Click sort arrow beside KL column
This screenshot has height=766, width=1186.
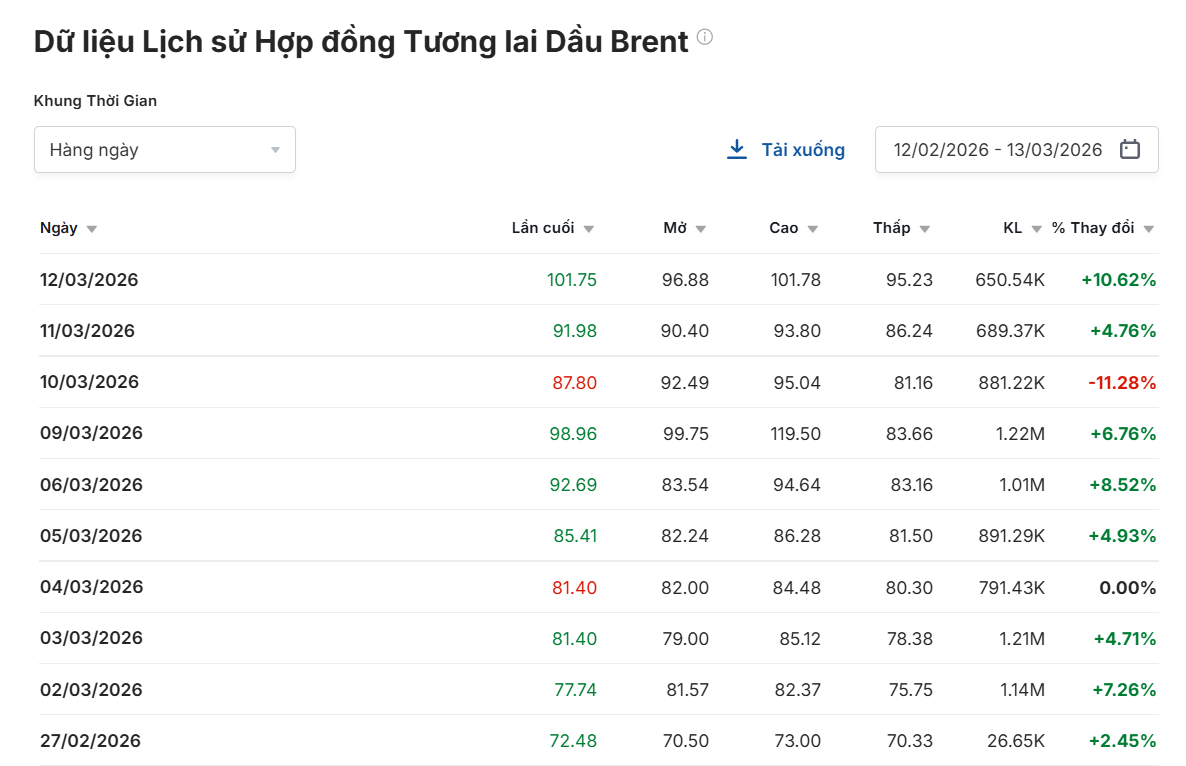point(1037,229)
